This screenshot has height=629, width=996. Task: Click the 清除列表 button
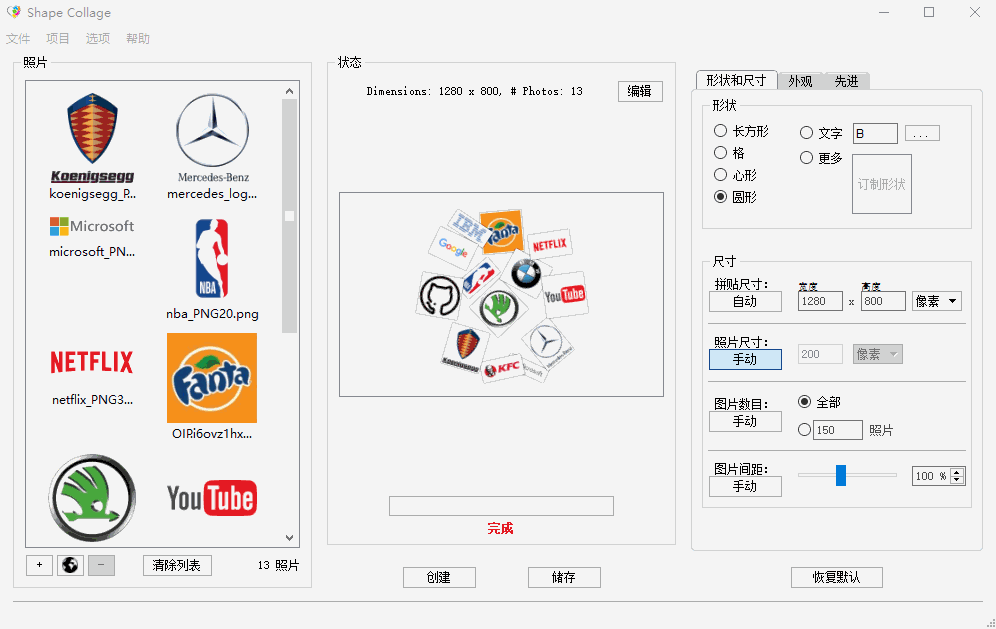tap(177, 565)
